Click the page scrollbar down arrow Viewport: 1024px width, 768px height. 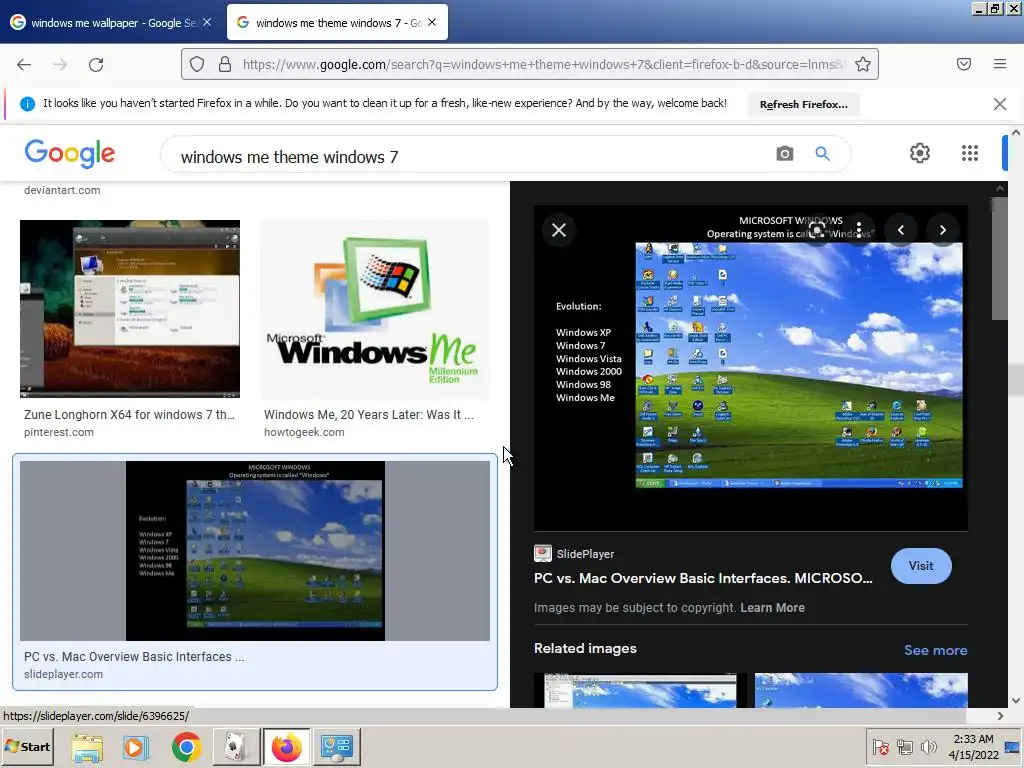(1016, 700)
